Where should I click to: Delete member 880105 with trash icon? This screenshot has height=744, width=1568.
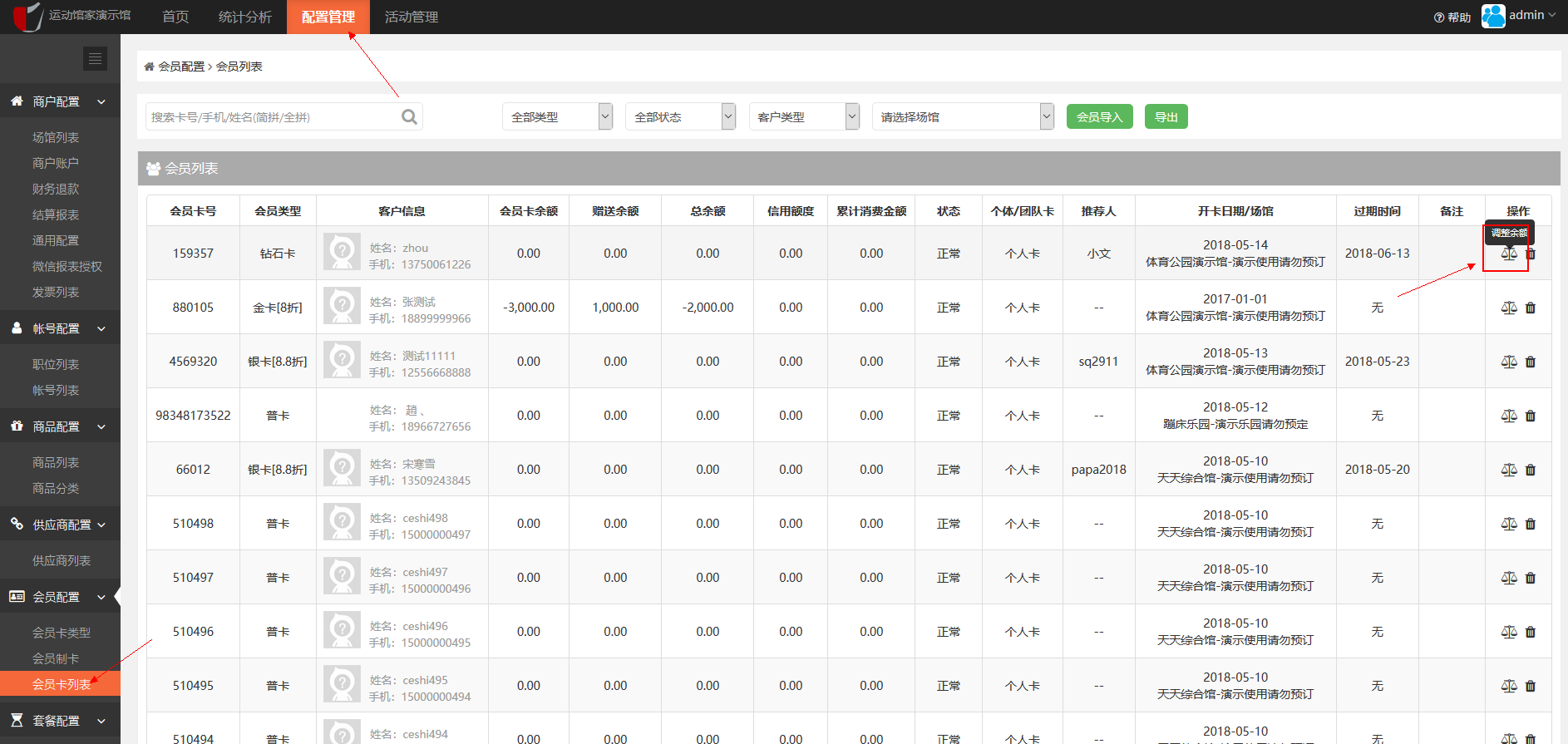tap(1531, 308)
